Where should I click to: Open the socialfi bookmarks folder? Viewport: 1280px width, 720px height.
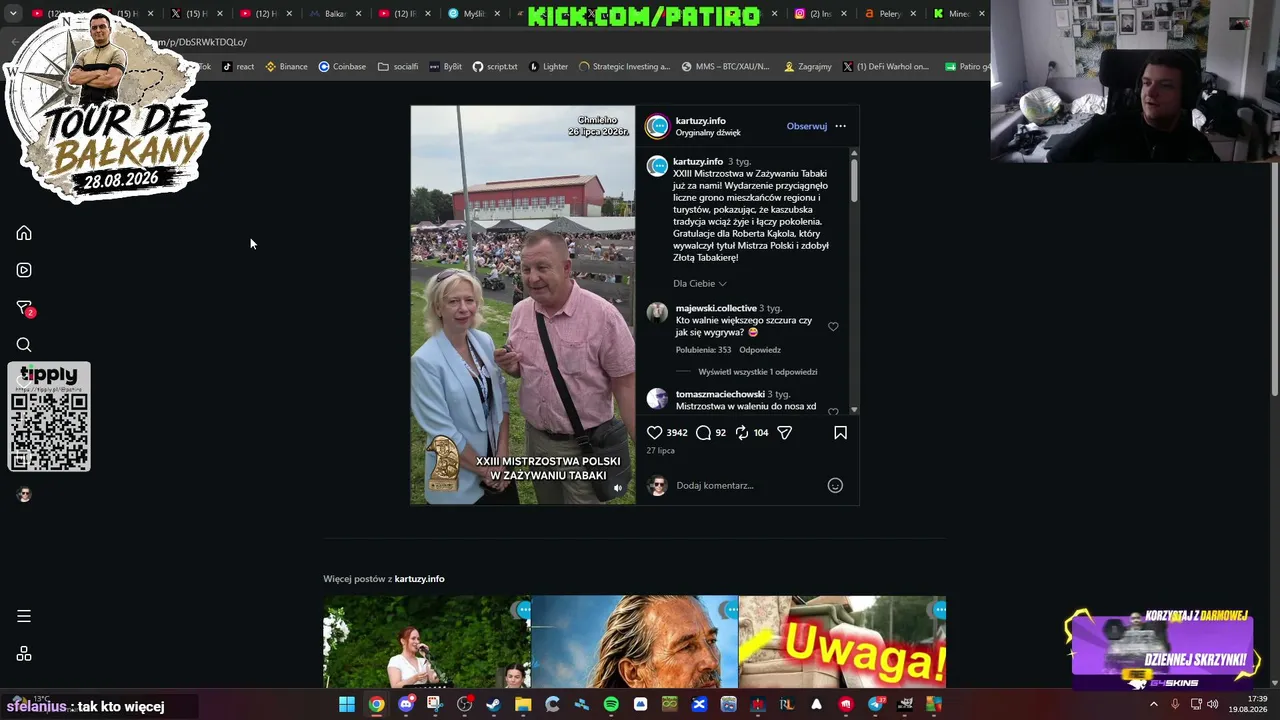(x=398, y=67)
